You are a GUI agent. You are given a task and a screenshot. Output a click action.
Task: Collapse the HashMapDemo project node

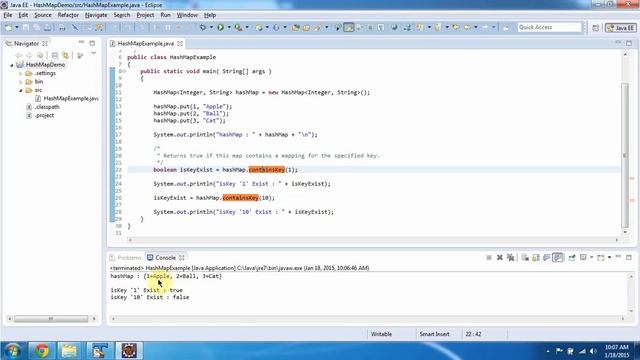12,65
